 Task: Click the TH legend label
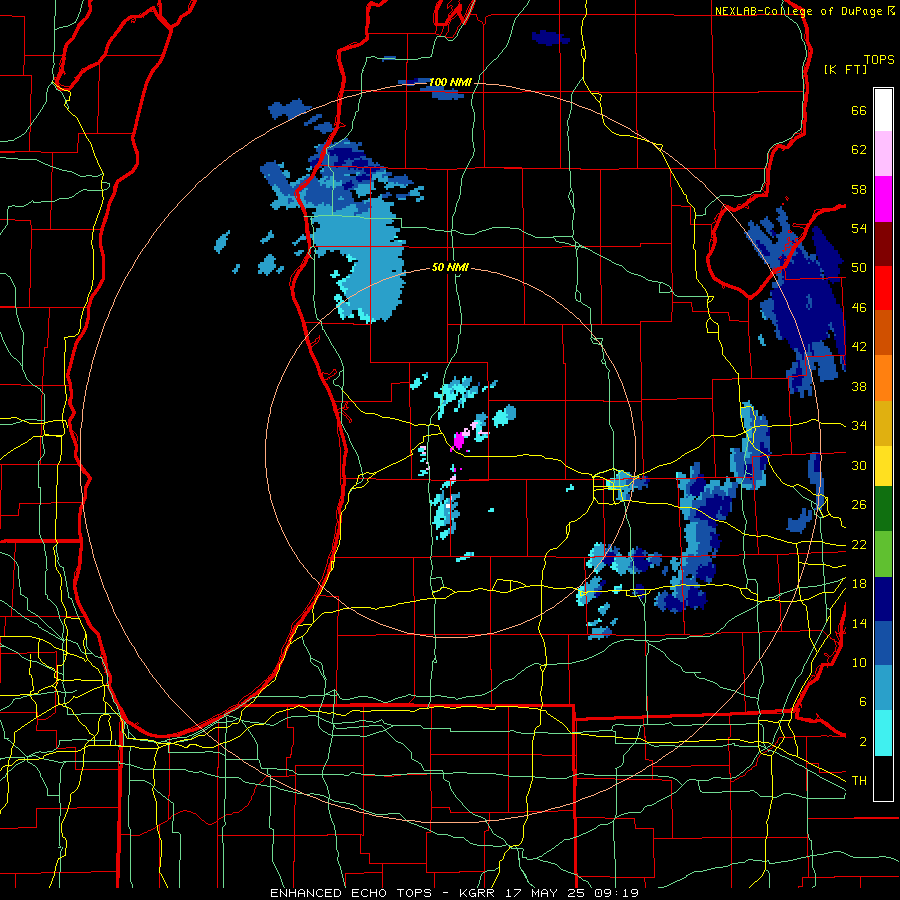(859, 781)
